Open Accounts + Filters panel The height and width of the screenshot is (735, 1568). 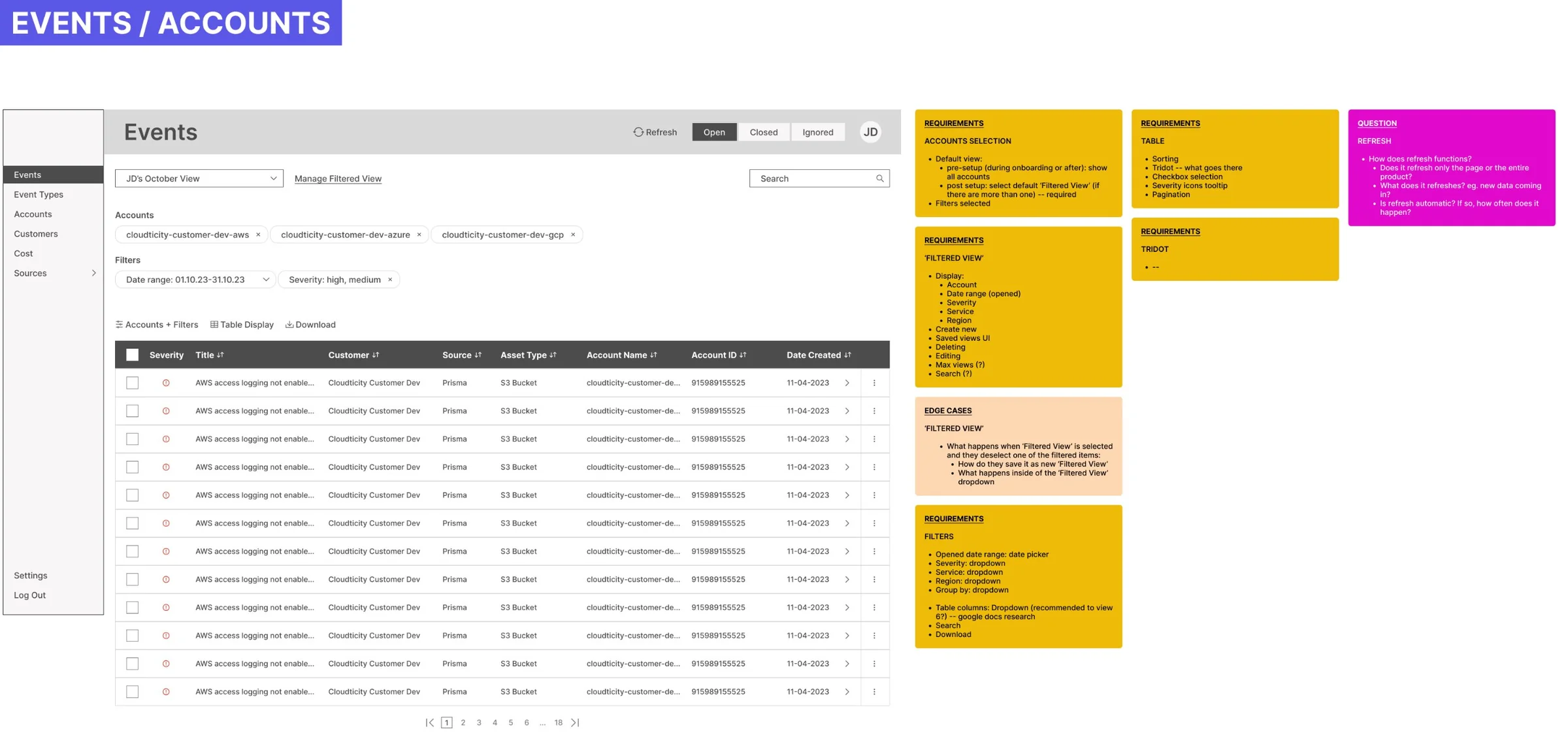point(157,325)
